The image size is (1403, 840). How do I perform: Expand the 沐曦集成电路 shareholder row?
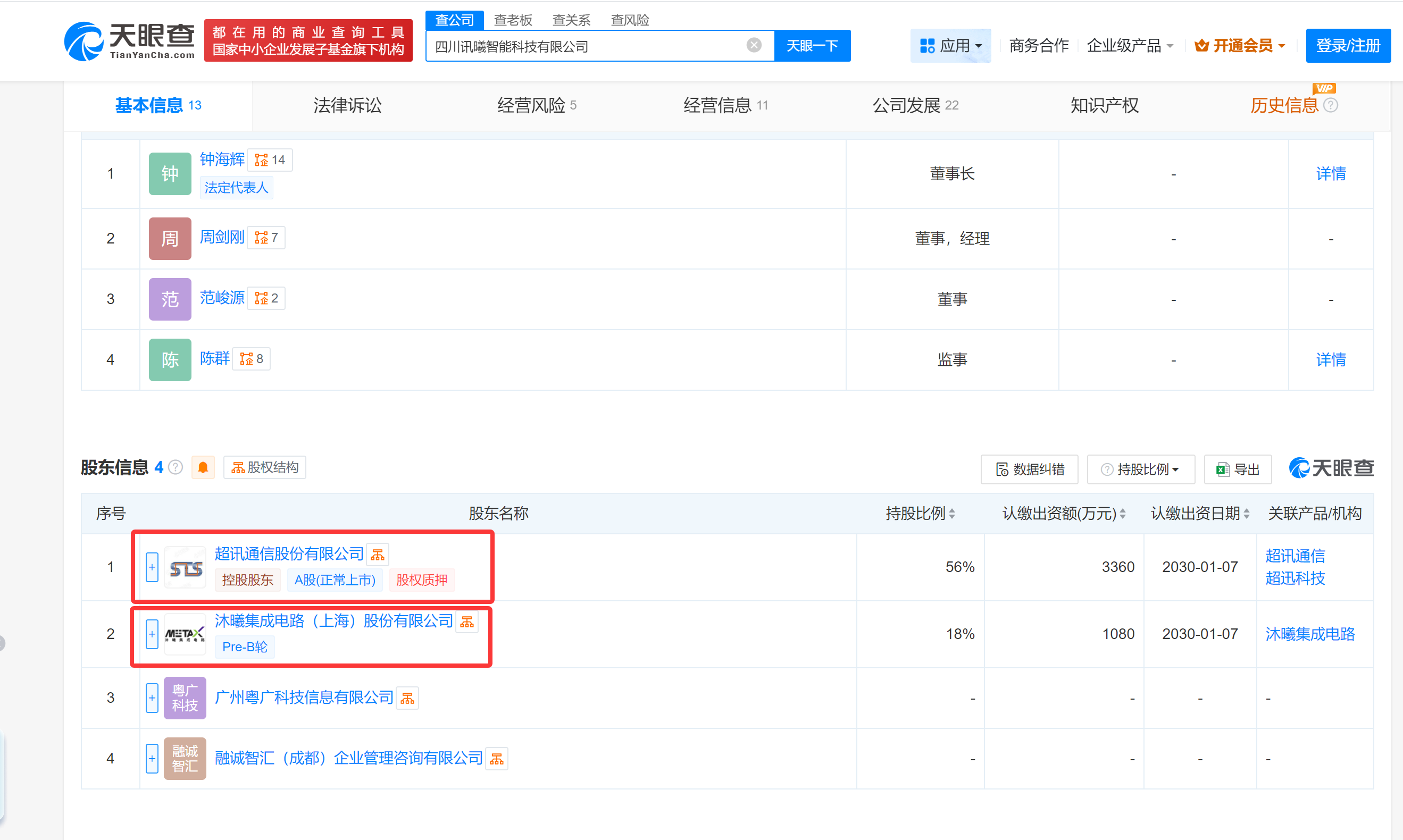pyautogui.click(x=152, y=634)
